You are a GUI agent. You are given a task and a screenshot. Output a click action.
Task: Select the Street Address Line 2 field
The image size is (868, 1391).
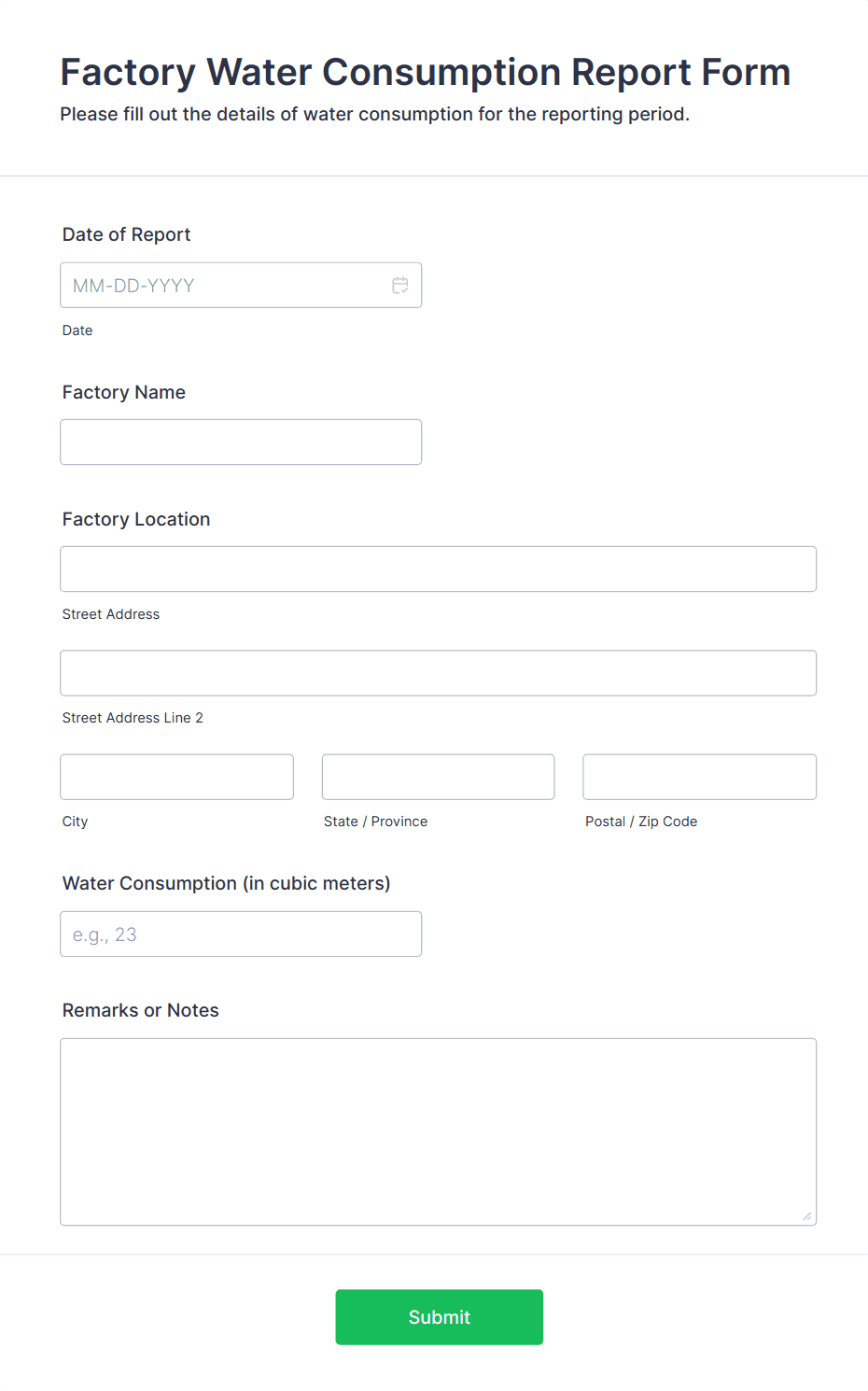click(438, 673)
